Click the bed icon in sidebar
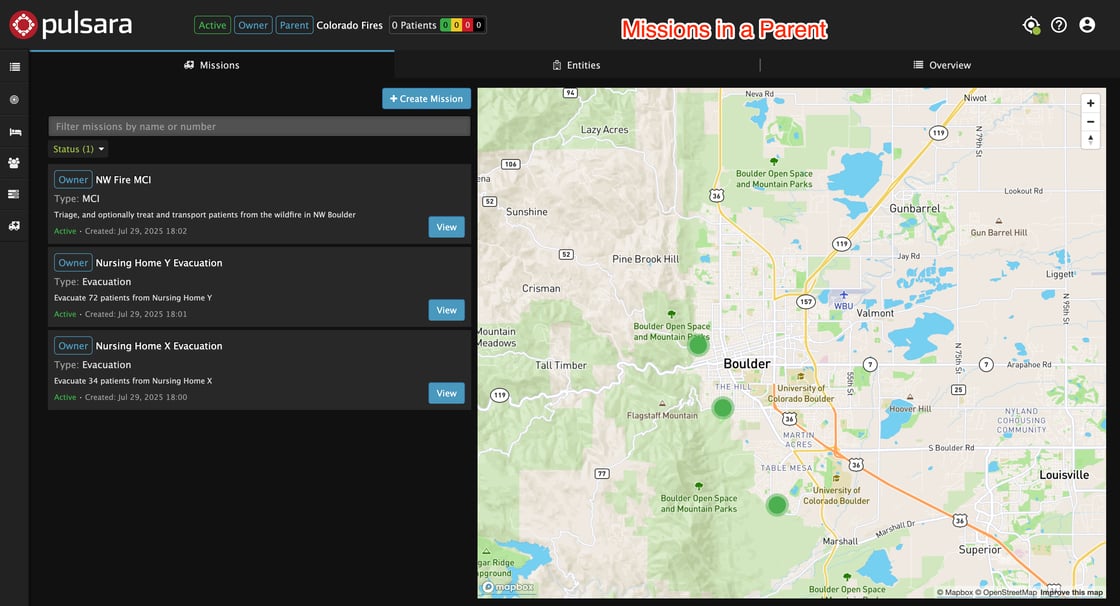This screenshot has width=1120, height=606. (14, 131)
